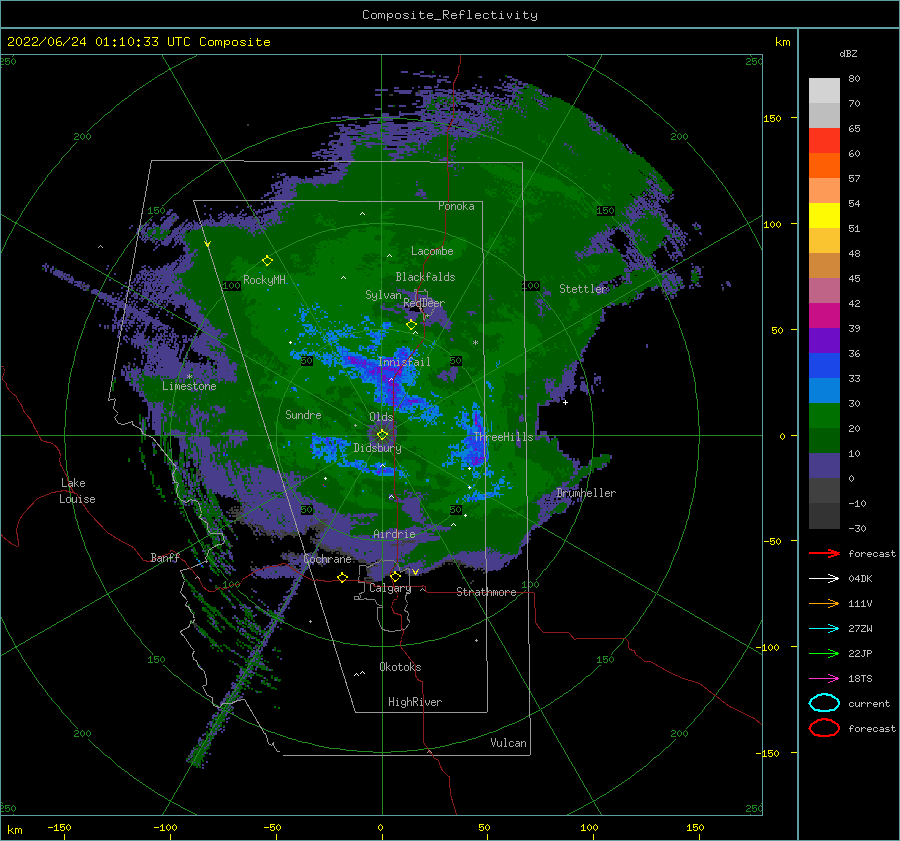
Task: Pick the yellow 54-51 dBZ swatch
Action: pyautogui.click(x=824, y=215)
